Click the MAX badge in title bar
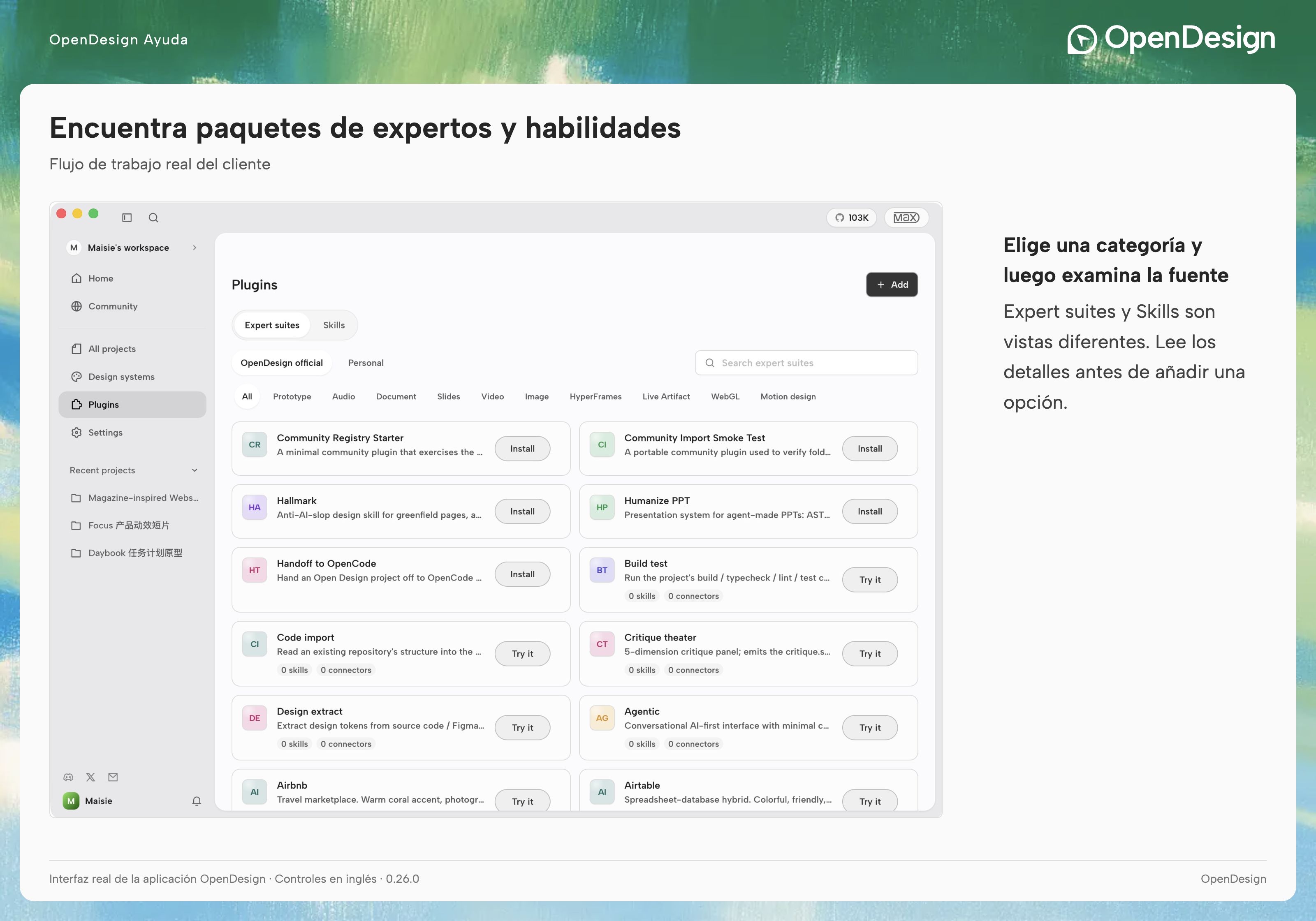The width and height of the screenshot is (1316, 921). pos(906,218)
